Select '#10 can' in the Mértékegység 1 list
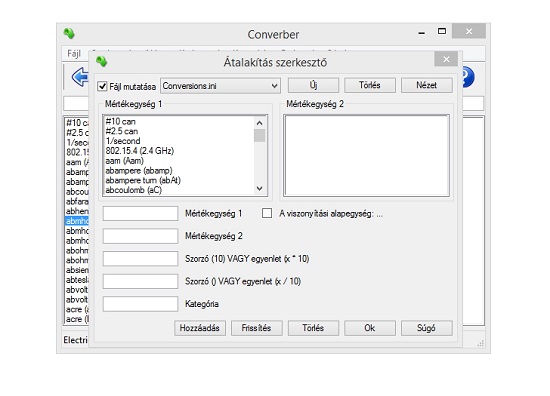550x396 pixels. 120,121
